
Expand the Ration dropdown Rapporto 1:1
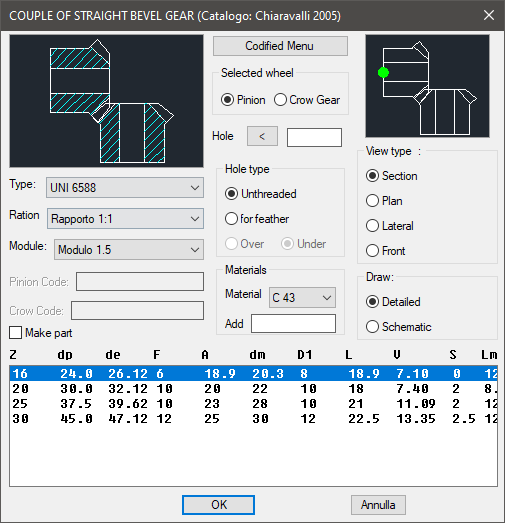pyautogui.click(x=125, y=219)
